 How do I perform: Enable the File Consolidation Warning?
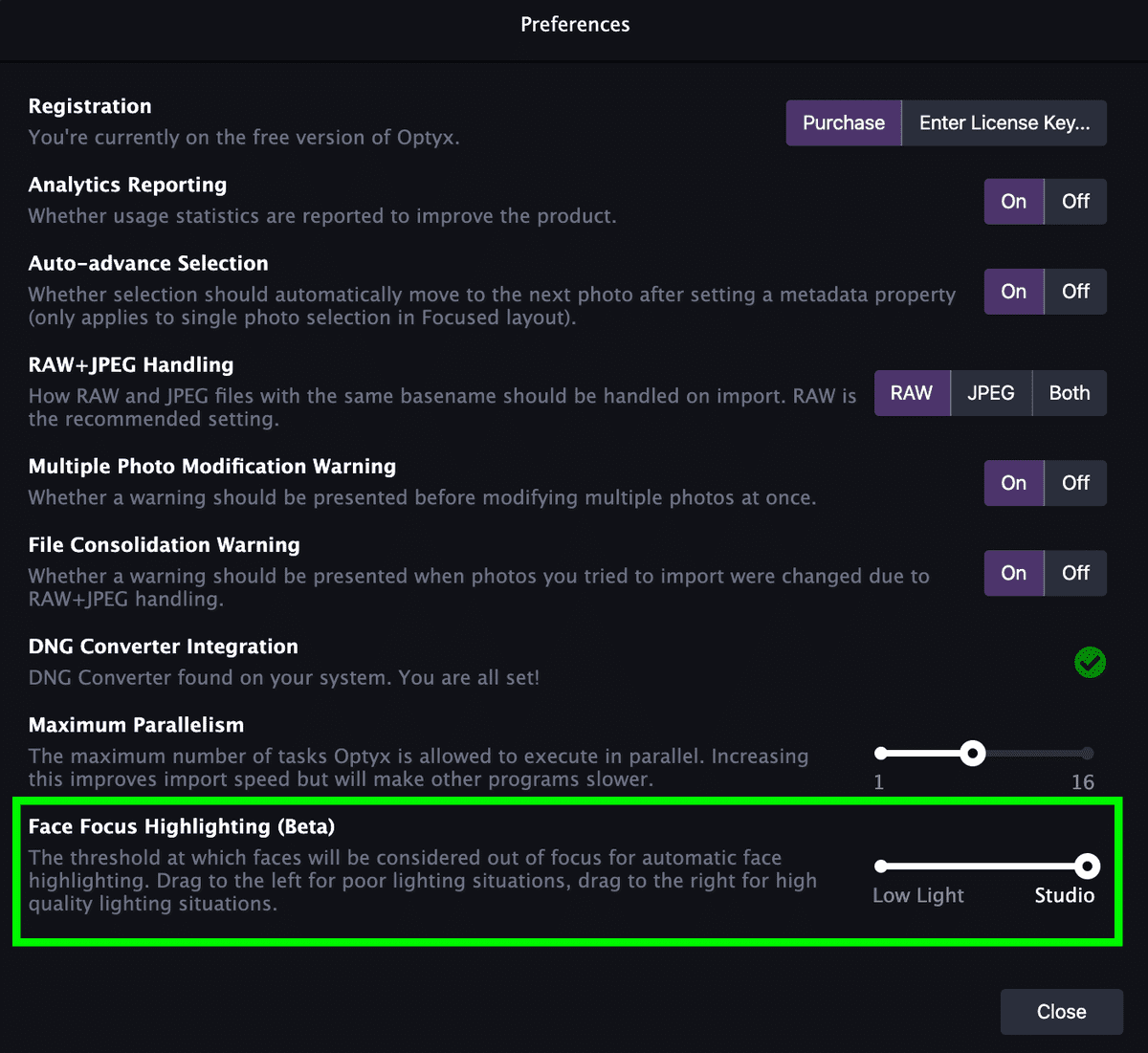coord(1013,573)
